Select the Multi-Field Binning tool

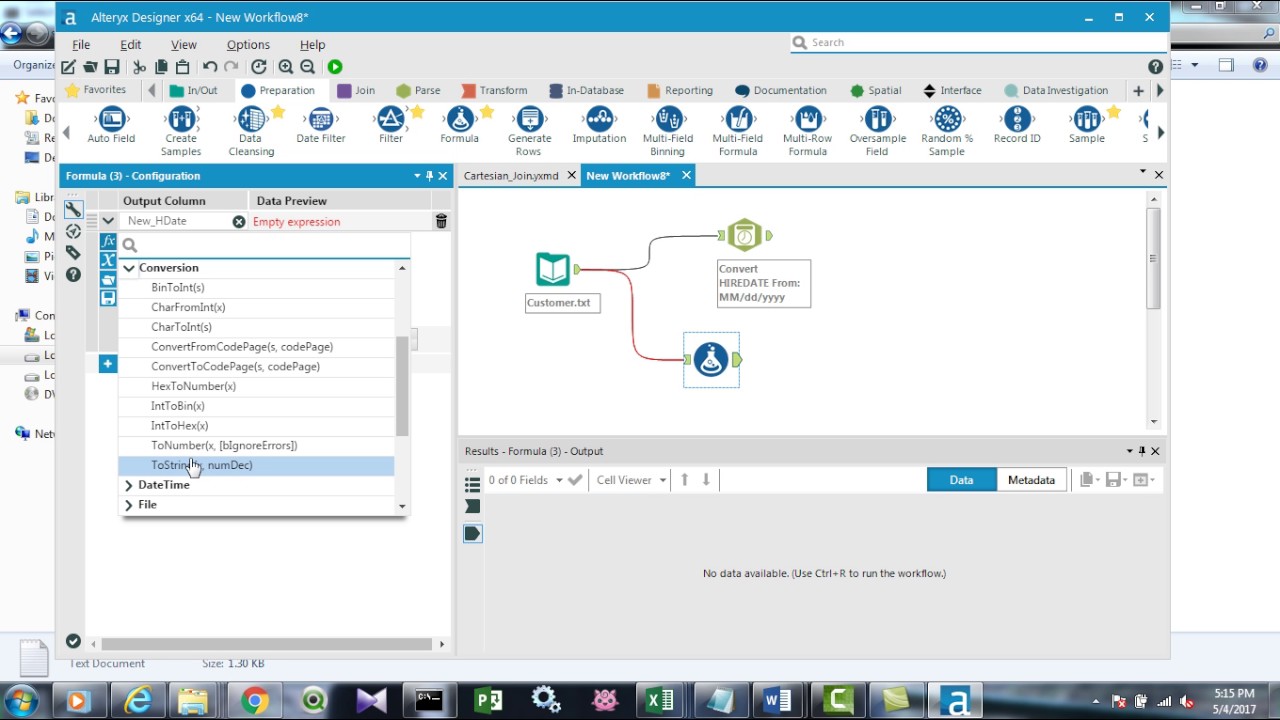(x=668, y=132)
